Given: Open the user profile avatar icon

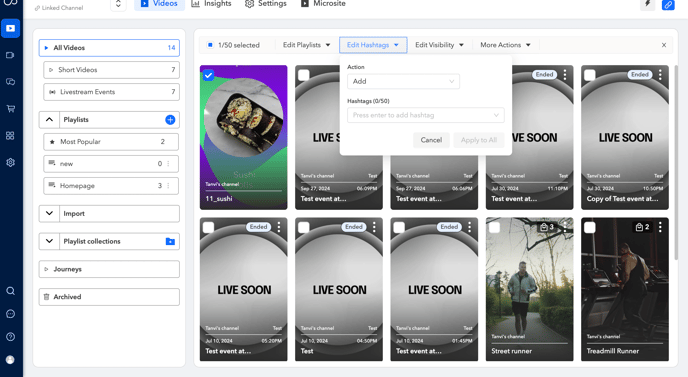Looking at the screenshot, I should click(x=11, y=359).
